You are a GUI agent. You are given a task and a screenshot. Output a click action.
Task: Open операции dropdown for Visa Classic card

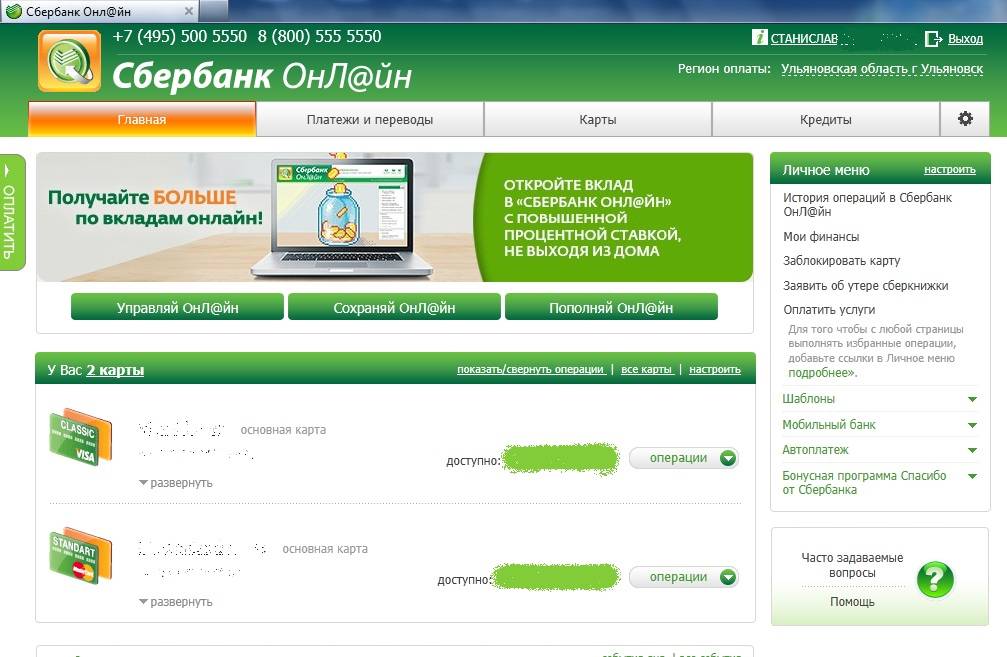point(684,458)
